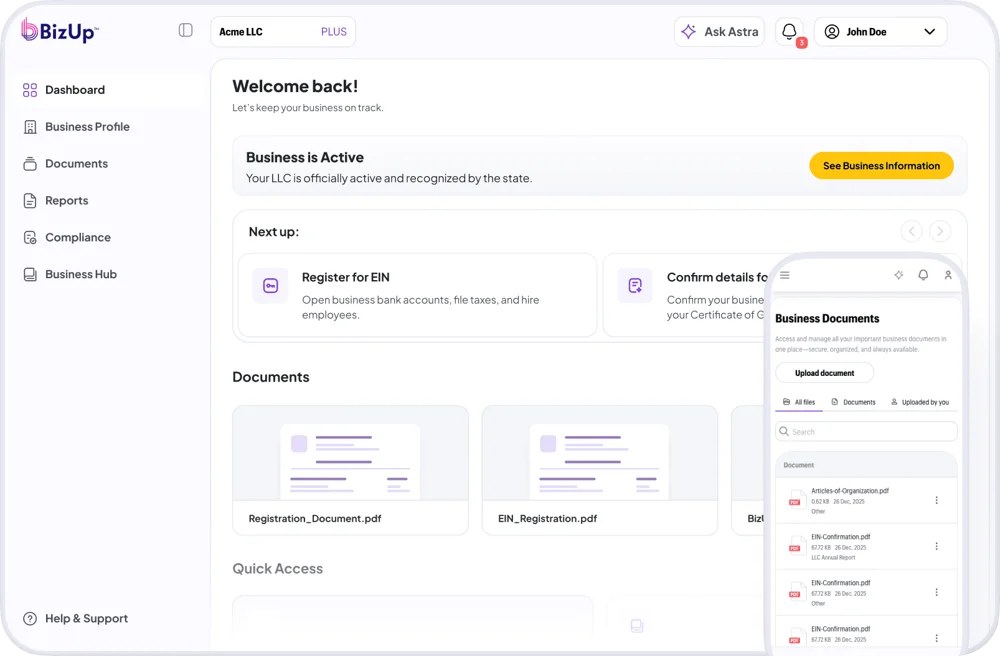The width and height of the screenshot is (1000, 656).
Task: Open the EIN_Registration.pdf thumbnail
Action: 599,470
